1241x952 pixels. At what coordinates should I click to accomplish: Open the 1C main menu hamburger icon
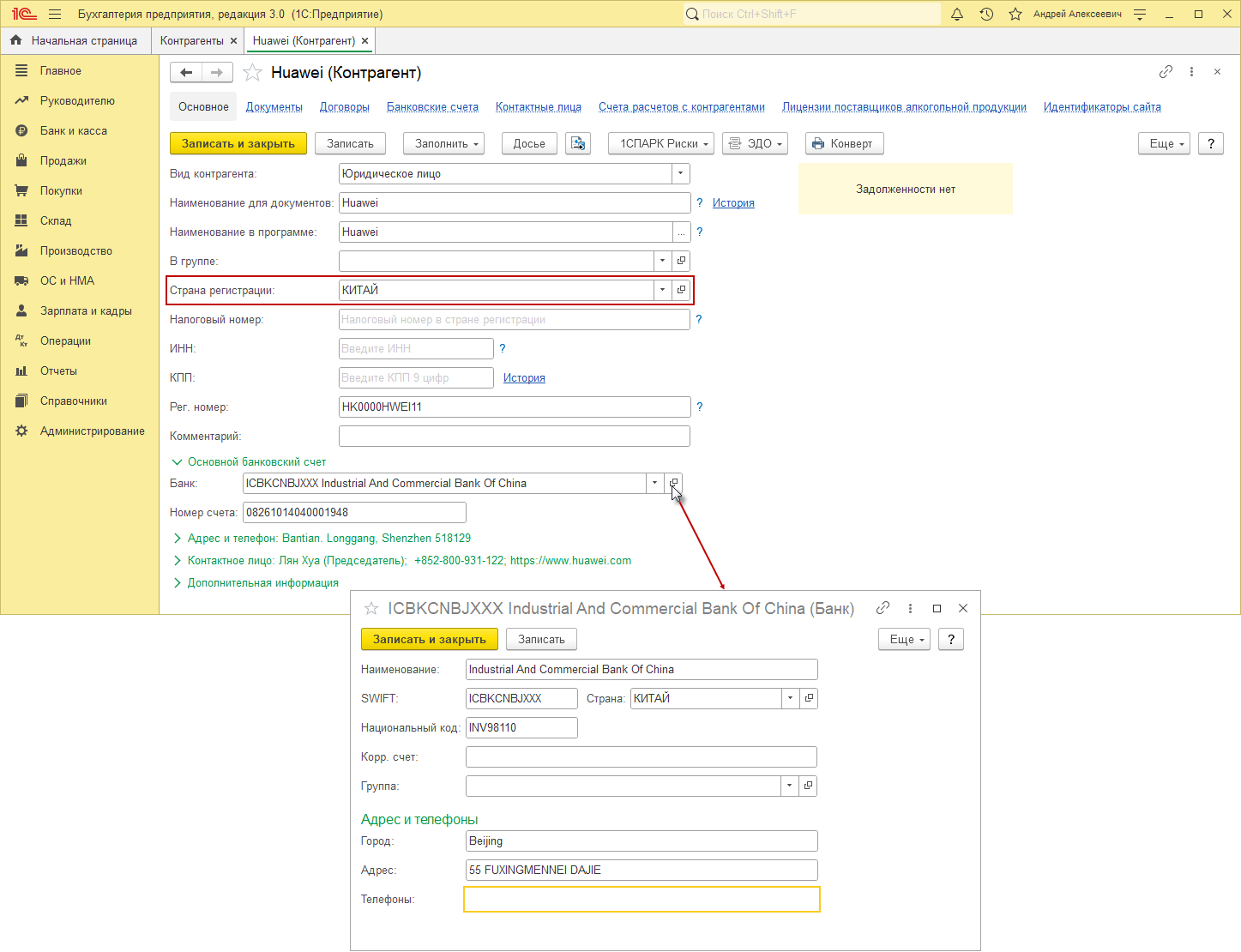tap(55, 14)
